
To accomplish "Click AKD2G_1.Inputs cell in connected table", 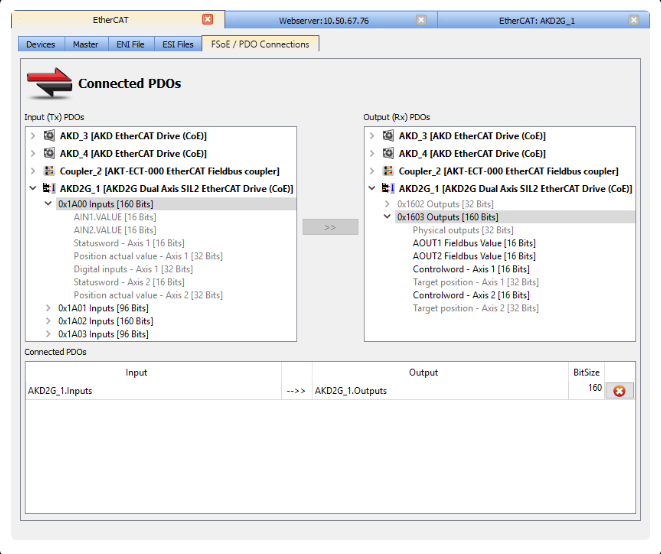I will click(x=153, y=391).
